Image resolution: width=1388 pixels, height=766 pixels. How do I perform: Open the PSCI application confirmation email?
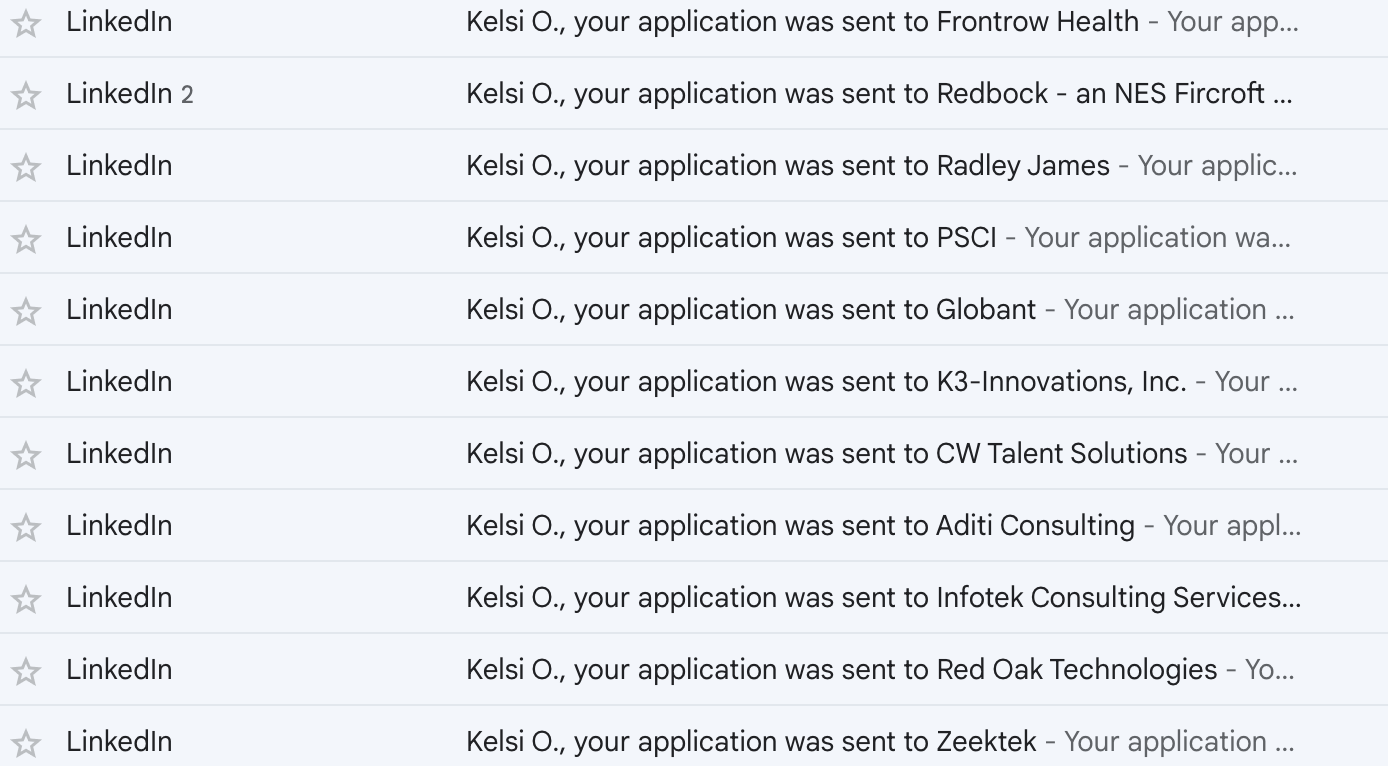694,238
